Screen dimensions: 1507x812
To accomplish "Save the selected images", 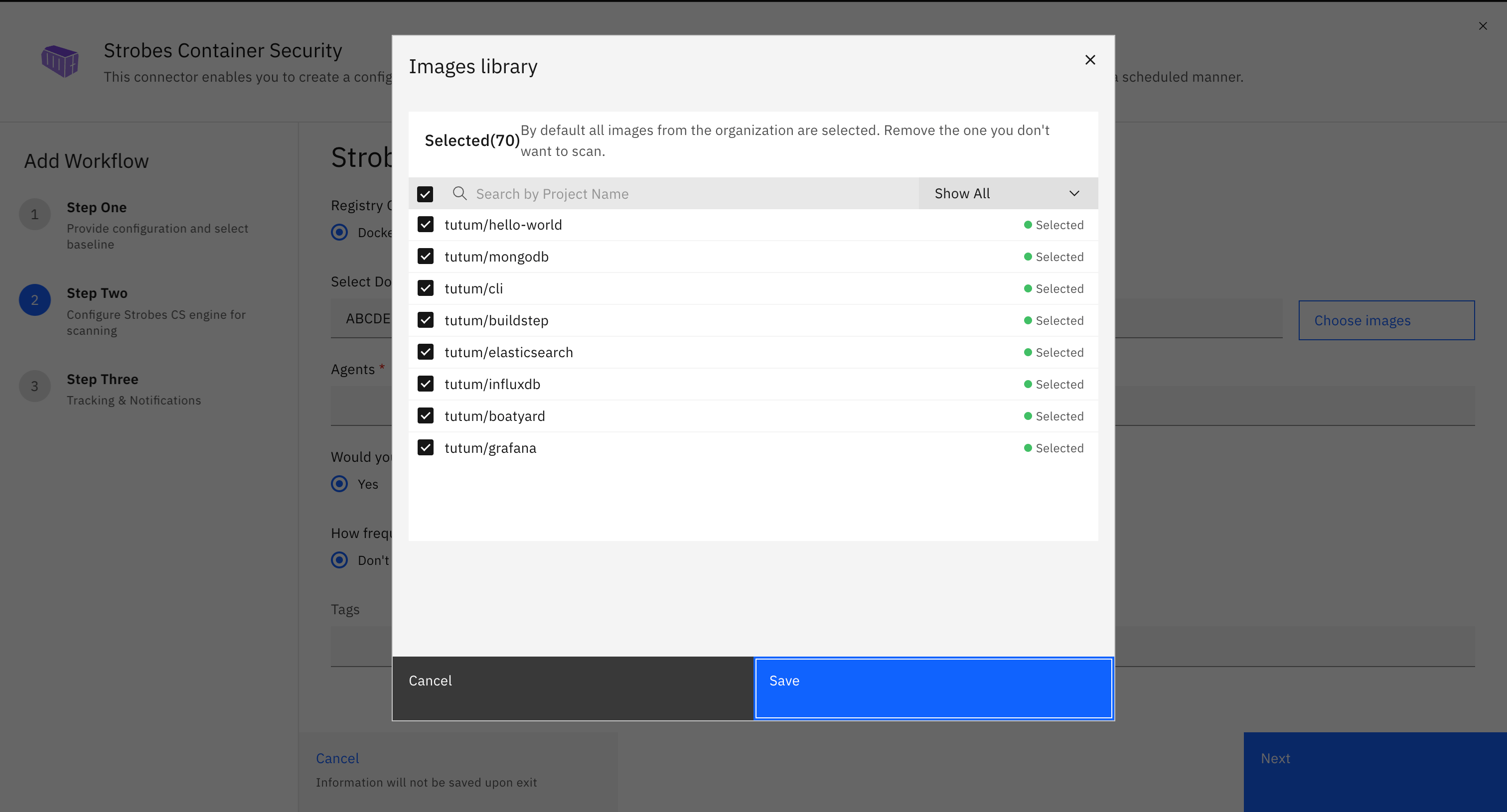I will point(933,688).
